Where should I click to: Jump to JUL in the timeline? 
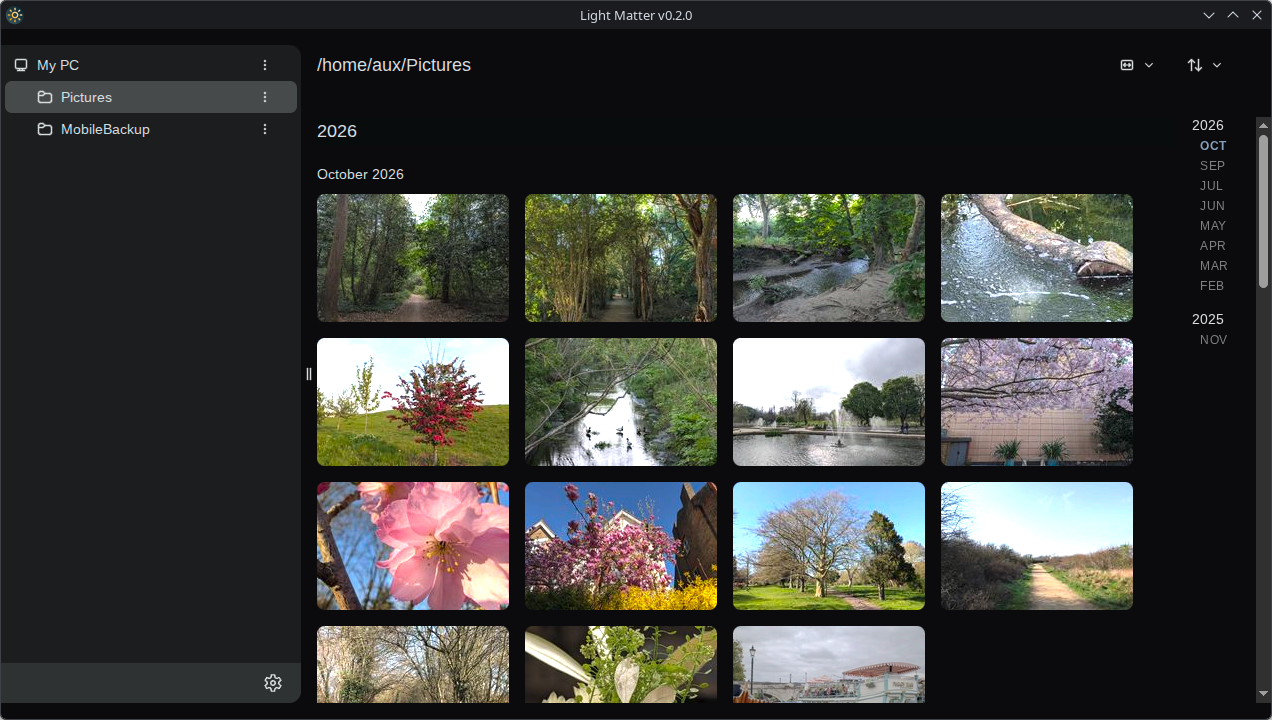1212,186
